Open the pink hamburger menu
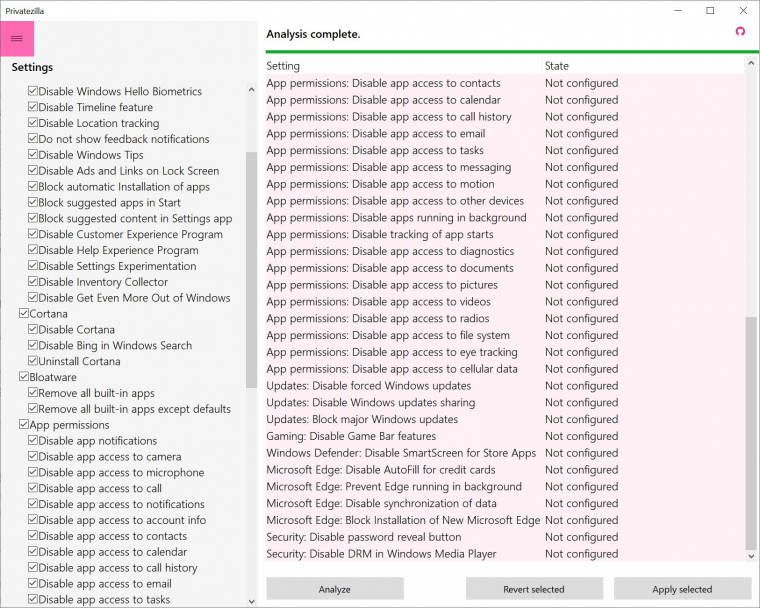Image resolution: width=760 pixels, height=608 pixels. (x=17, y=39)
